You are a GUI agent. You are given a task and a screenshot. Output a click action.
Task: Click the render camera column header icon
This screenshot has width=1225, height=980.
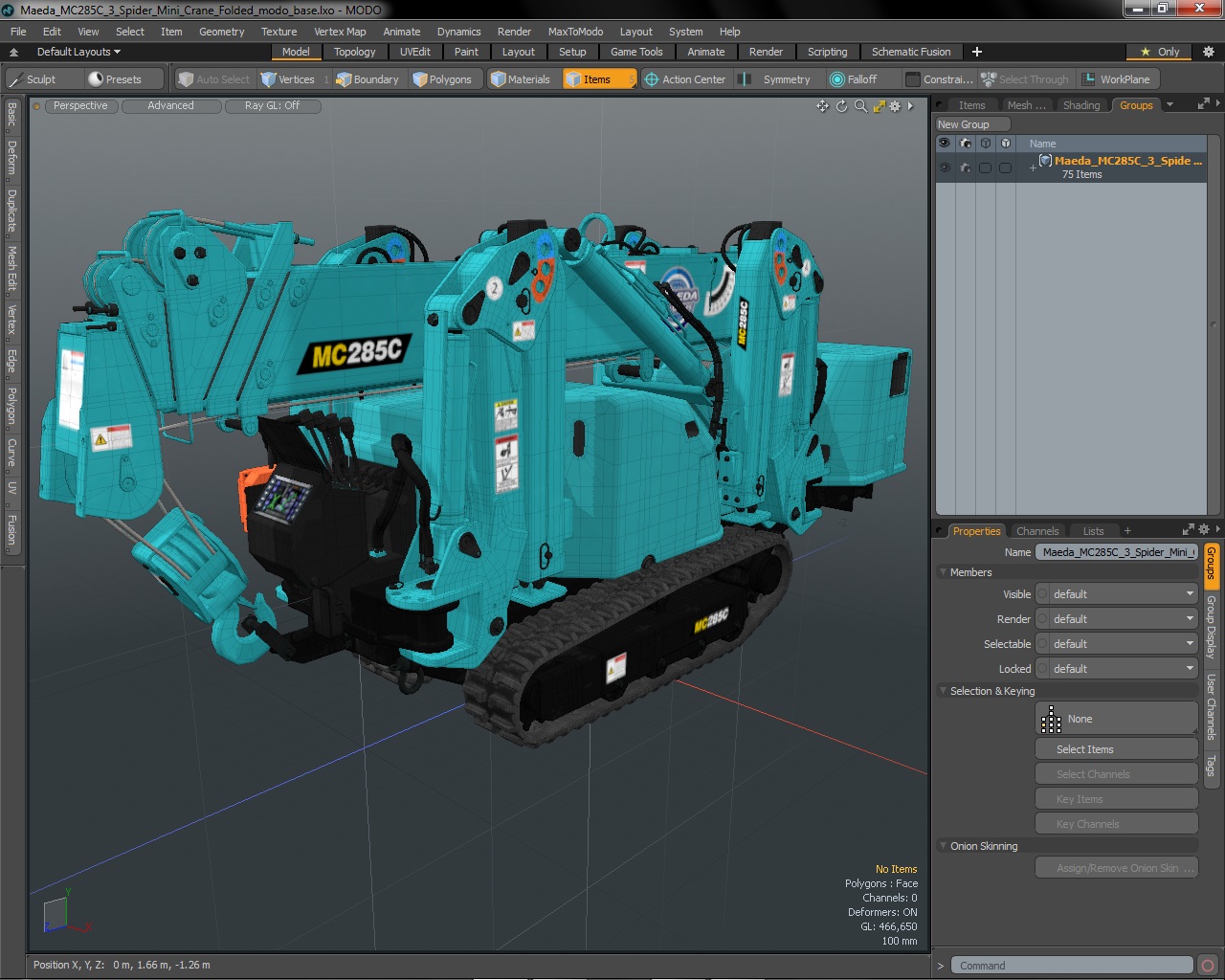tap(965, 144)
